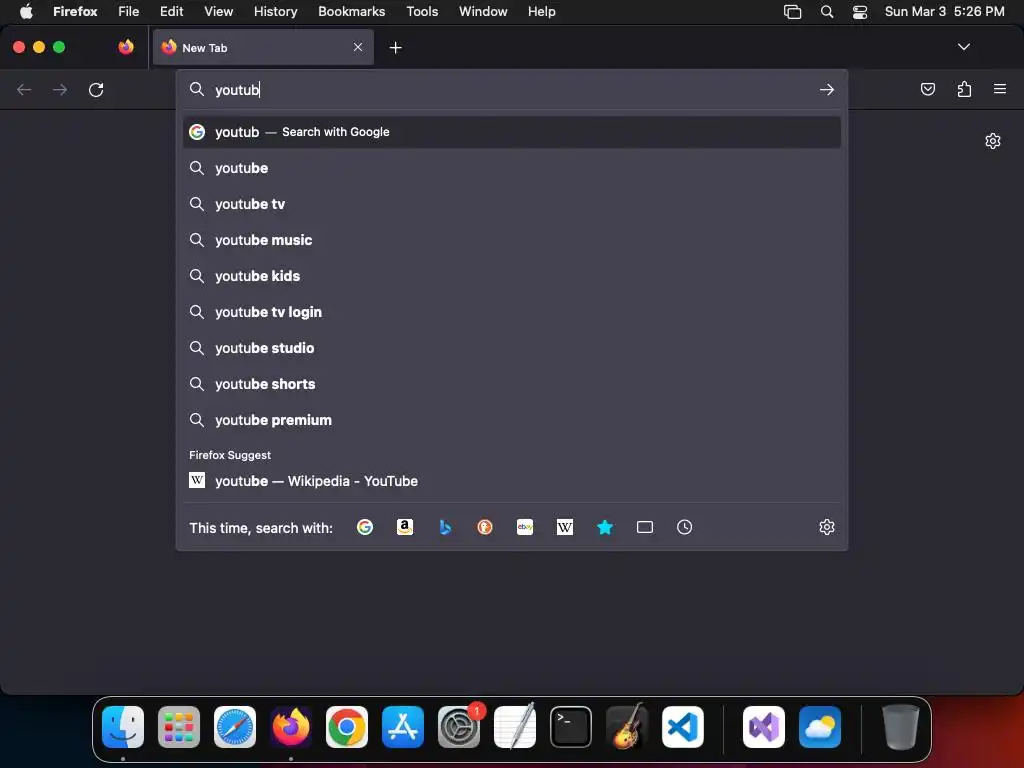Open the Pocket save icon
Screen dimensions: 1024x768
tap(927, 89)
